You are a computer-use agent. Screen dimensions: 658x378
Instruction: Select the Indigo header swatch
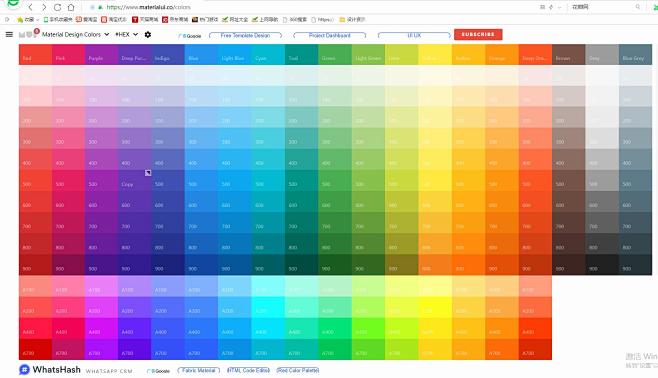(168, 55)
